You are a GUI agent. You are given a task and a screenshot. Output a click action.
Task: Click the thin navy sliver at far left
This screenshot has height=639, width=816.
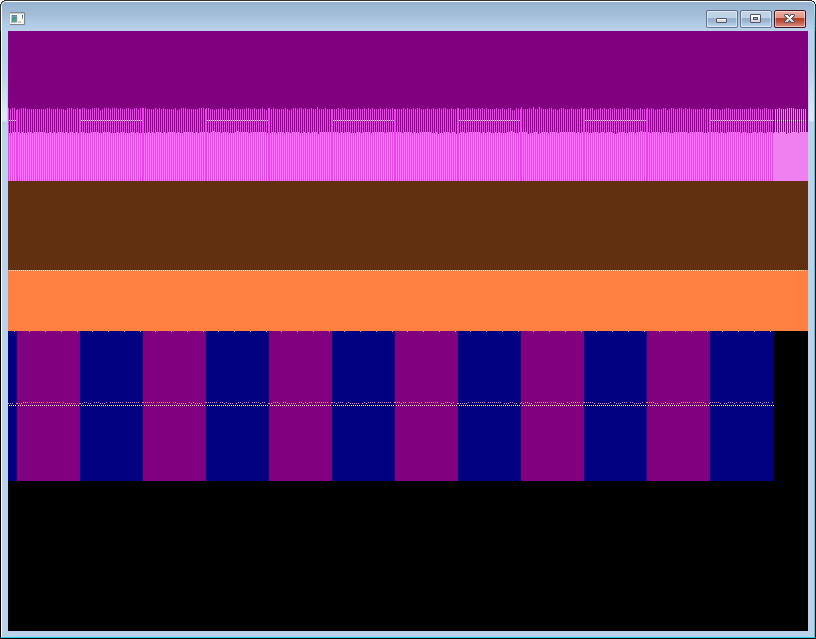[12, 440]
